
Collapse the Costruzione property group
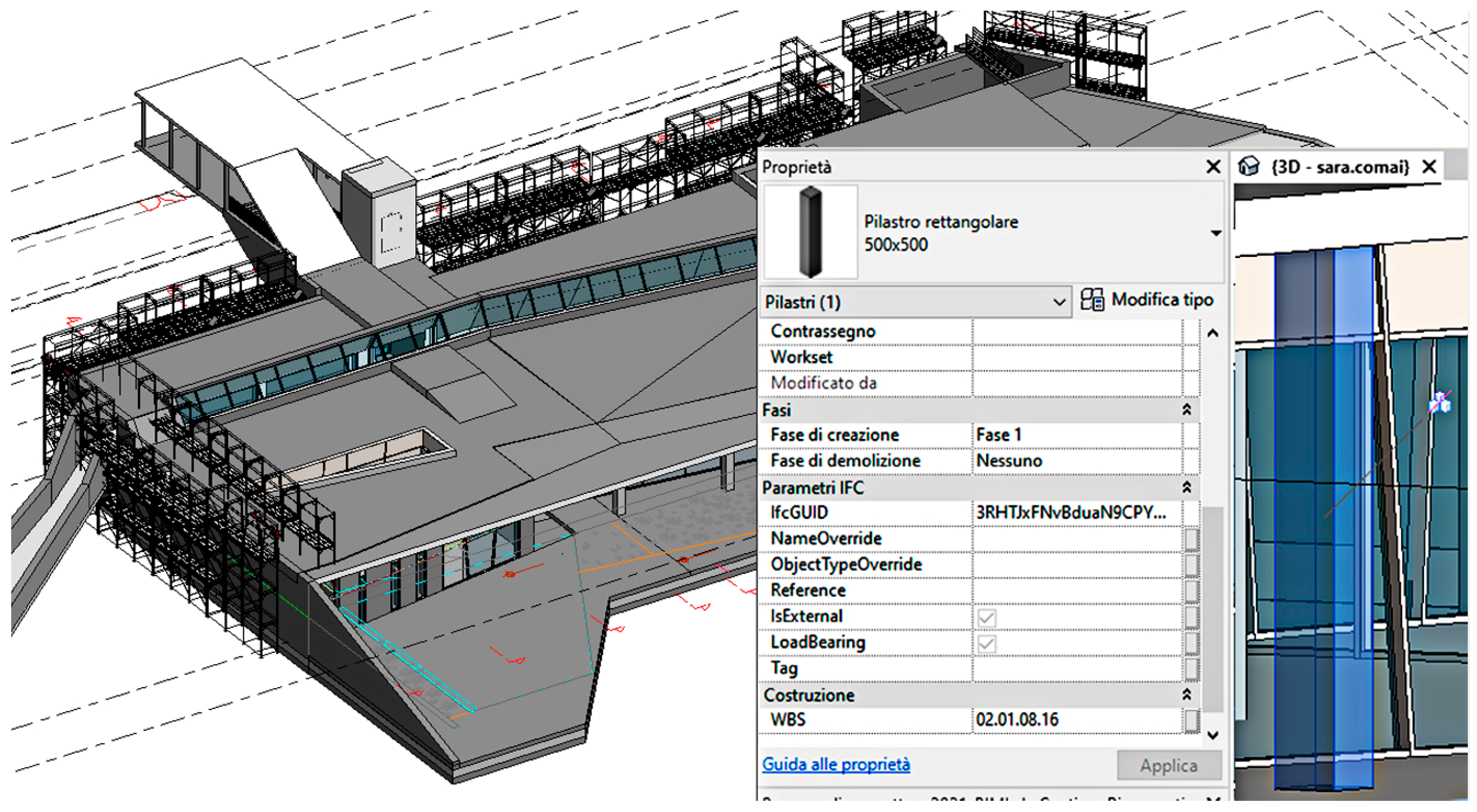[x=1186, y=694]
